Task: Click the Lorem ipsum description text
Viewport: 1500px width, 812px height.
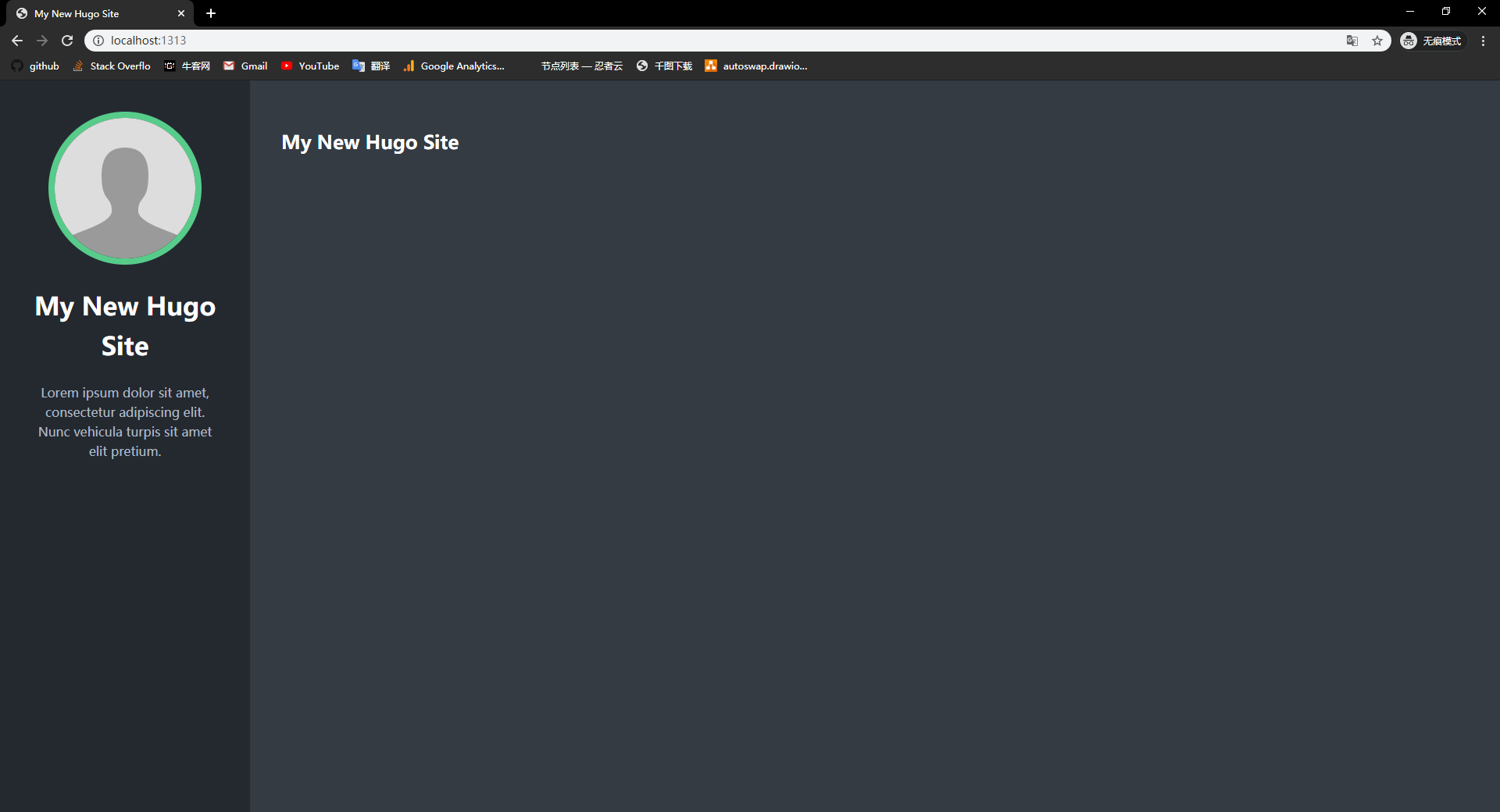Action: coord(125,422)
